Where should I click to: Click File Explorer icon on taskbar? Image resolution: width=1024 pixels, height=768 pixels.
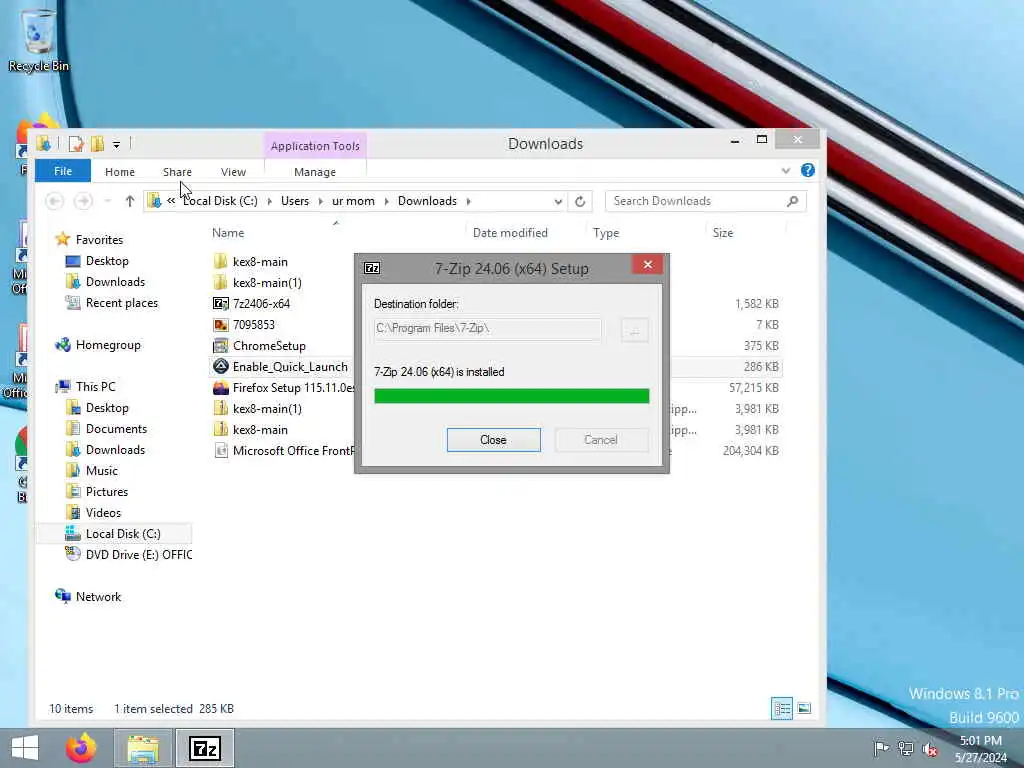pos(143,748)
